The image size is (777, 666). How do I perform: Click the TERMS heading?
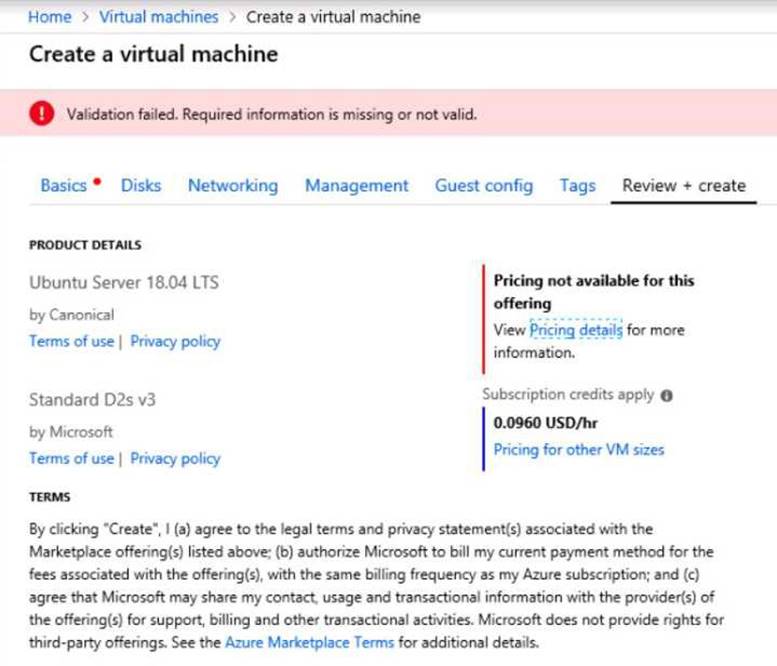(x=50, y=497)
